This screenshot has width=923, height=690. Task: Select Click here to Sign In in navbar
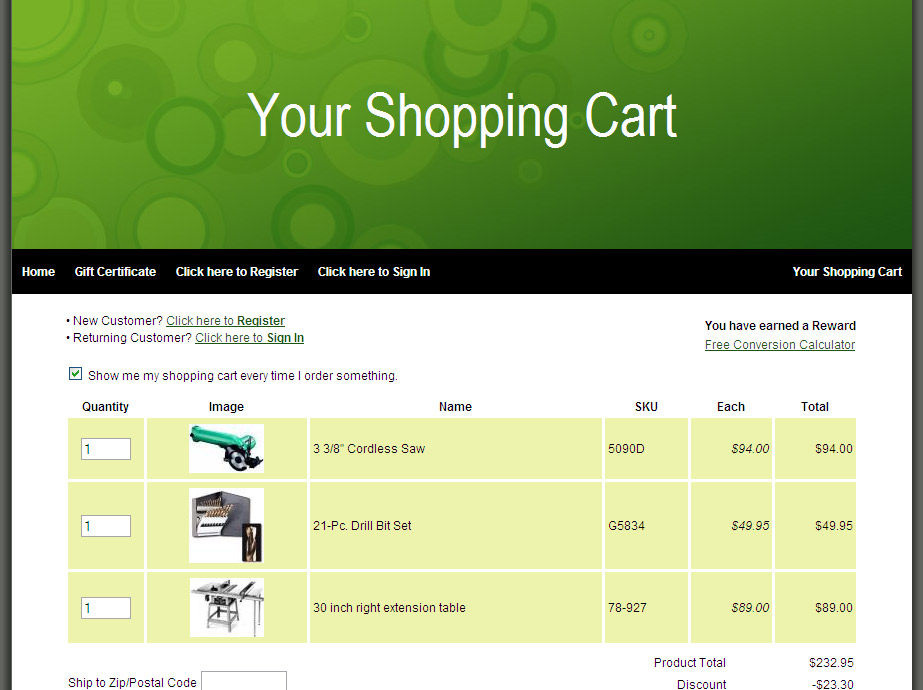(374, 272)
